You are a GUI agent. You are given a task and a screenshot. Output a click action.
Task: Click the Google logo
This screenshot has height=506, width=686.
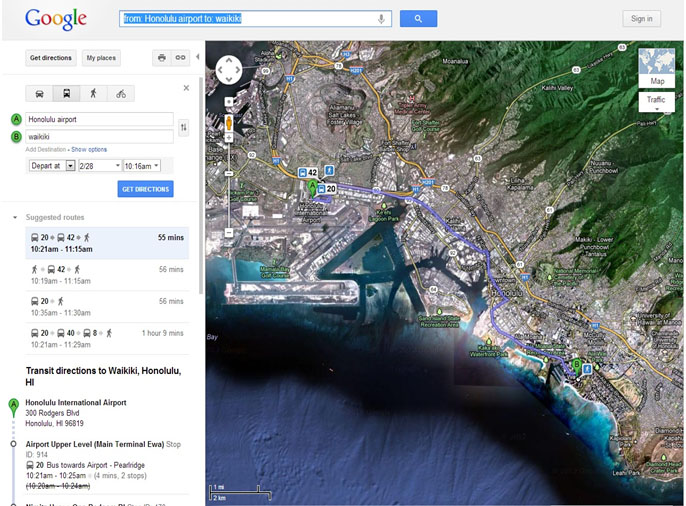point(56,19)
